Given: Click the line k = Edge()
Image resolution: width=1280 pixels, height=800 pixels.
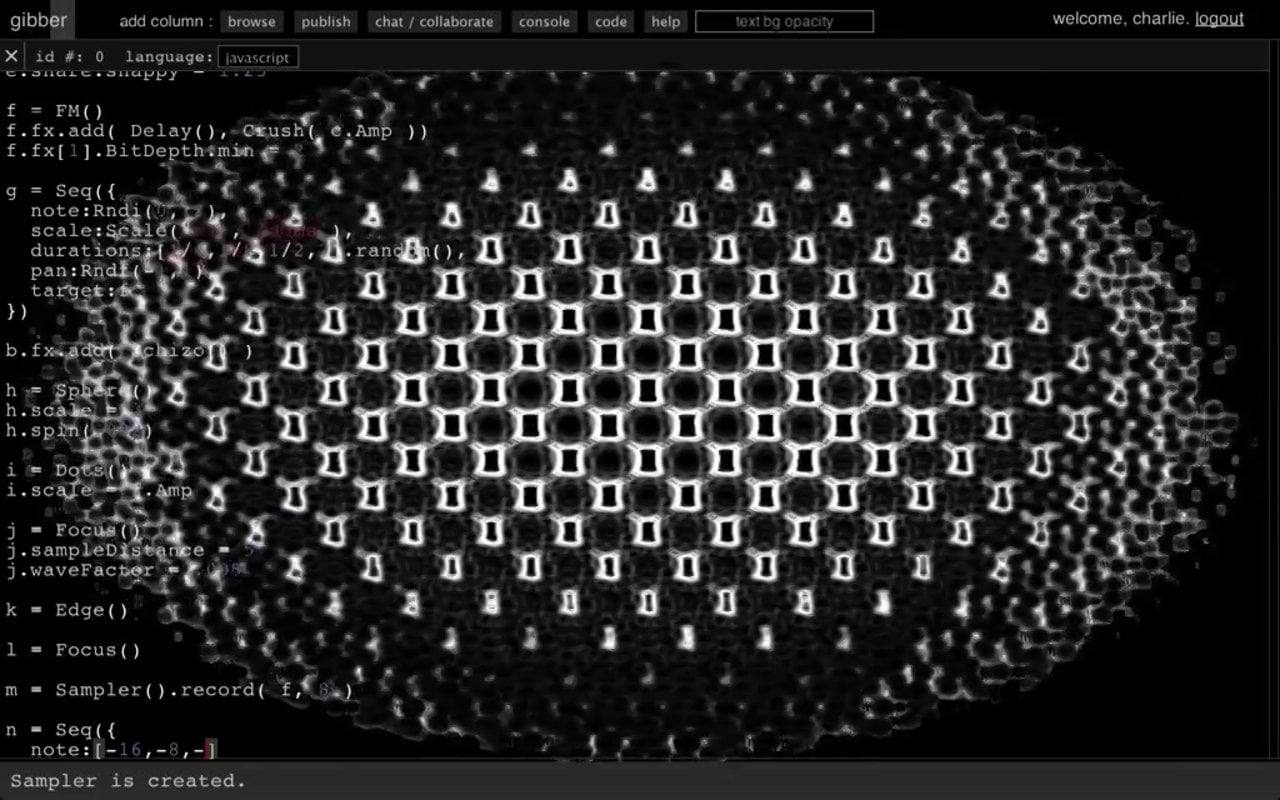Looking at the screenshot, I should (x=67, y=610).
